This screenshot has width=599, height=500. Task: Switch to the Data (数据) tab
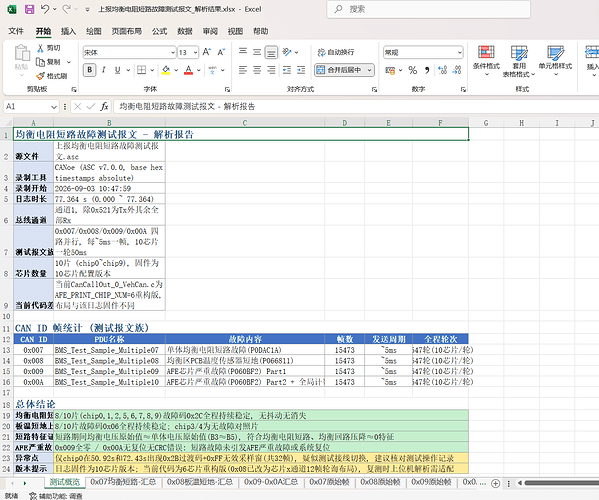(x=185, y=31)
